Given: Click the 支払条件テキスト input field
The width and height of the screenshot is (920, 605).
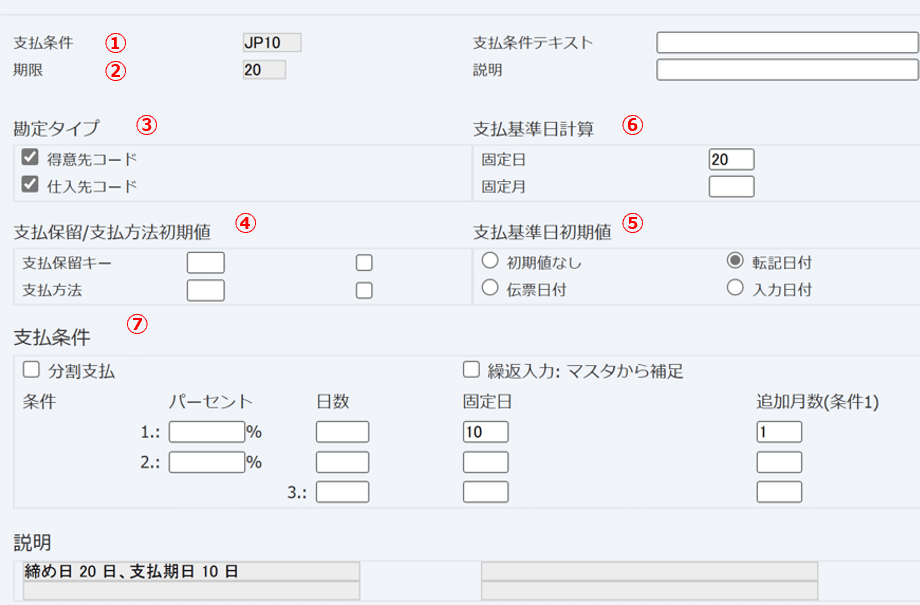Looking at the screenshot, I should [x=786, y=42].
